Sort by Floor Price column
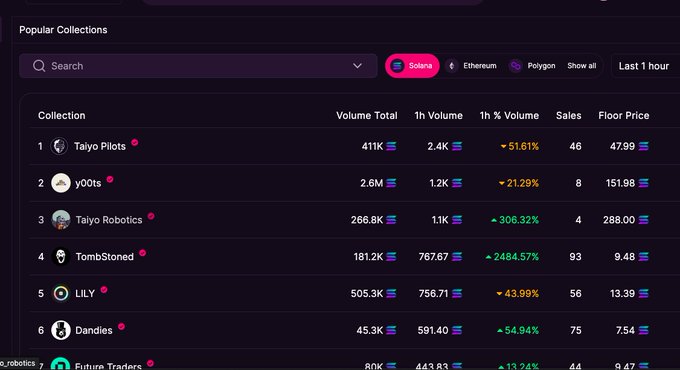 (x=624, y=115)
